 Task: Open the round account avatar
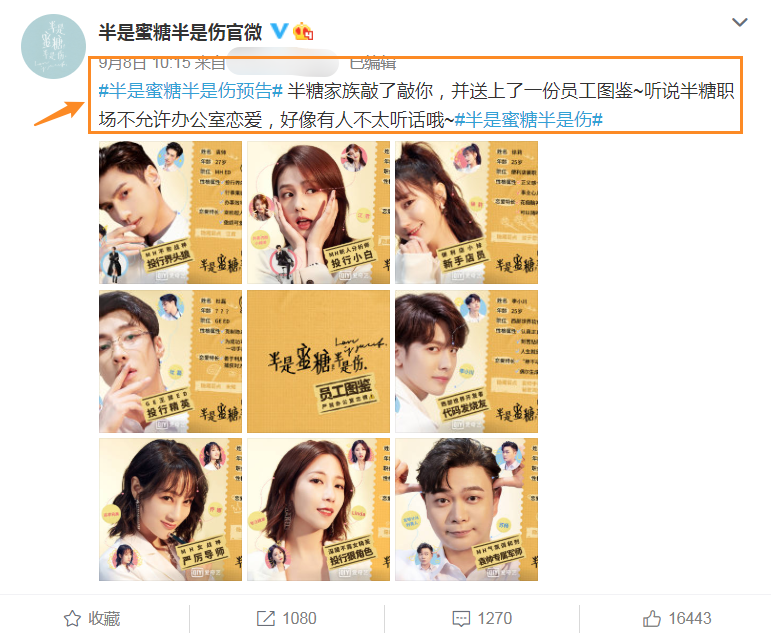[x=53, y=46]
